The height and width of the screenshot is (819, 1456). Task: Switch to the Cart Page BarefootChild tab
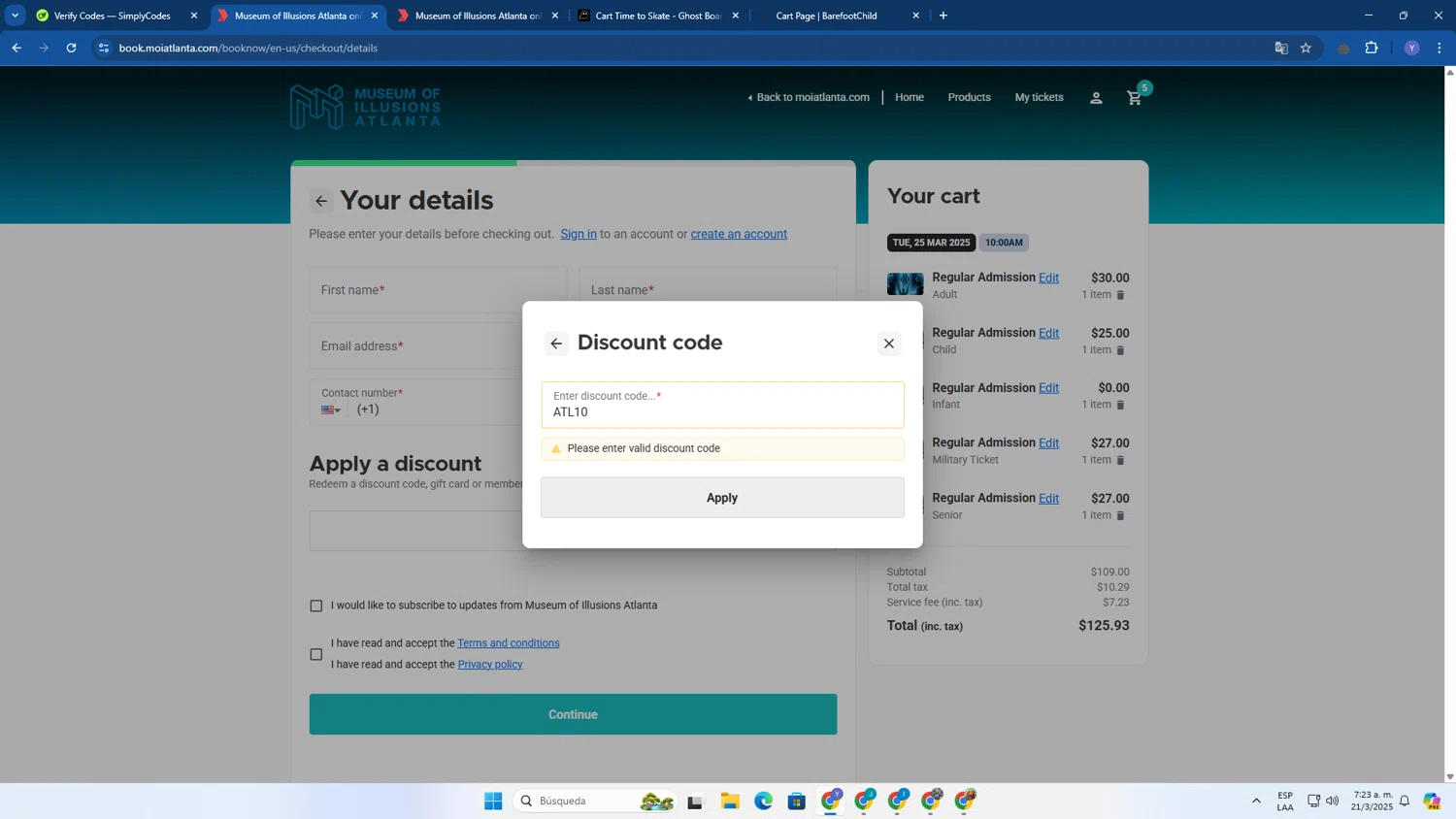(x=839, y=16)
